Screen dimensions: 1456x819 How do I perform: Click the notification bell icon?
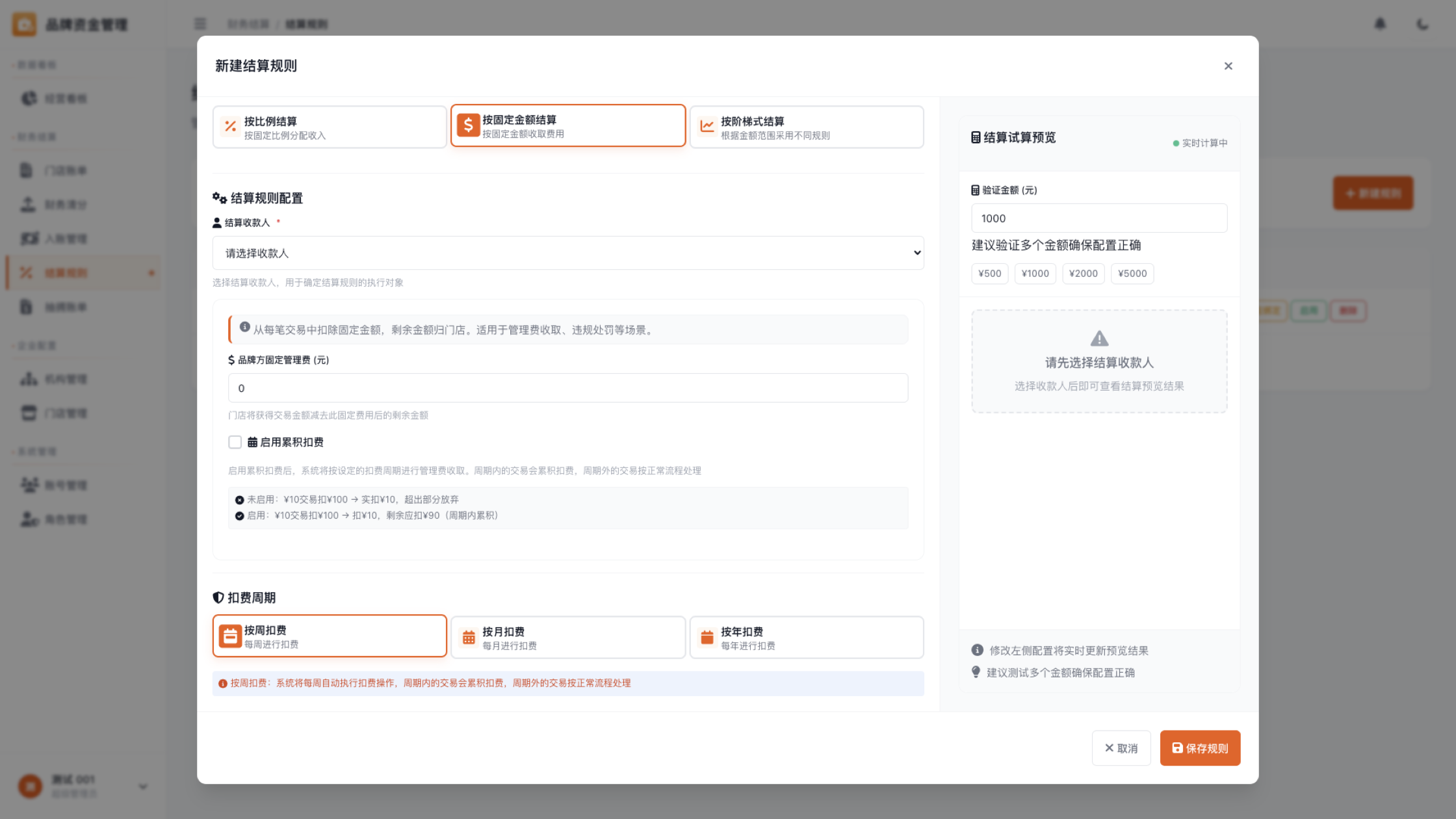1380,24
